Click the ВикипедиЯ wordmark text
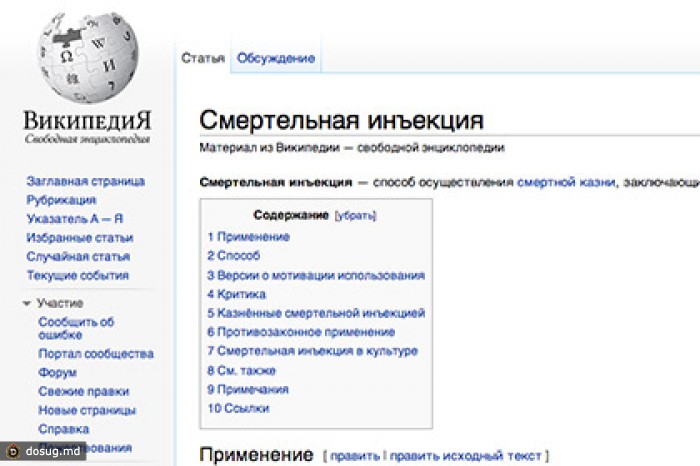 [x=88, y=121]
